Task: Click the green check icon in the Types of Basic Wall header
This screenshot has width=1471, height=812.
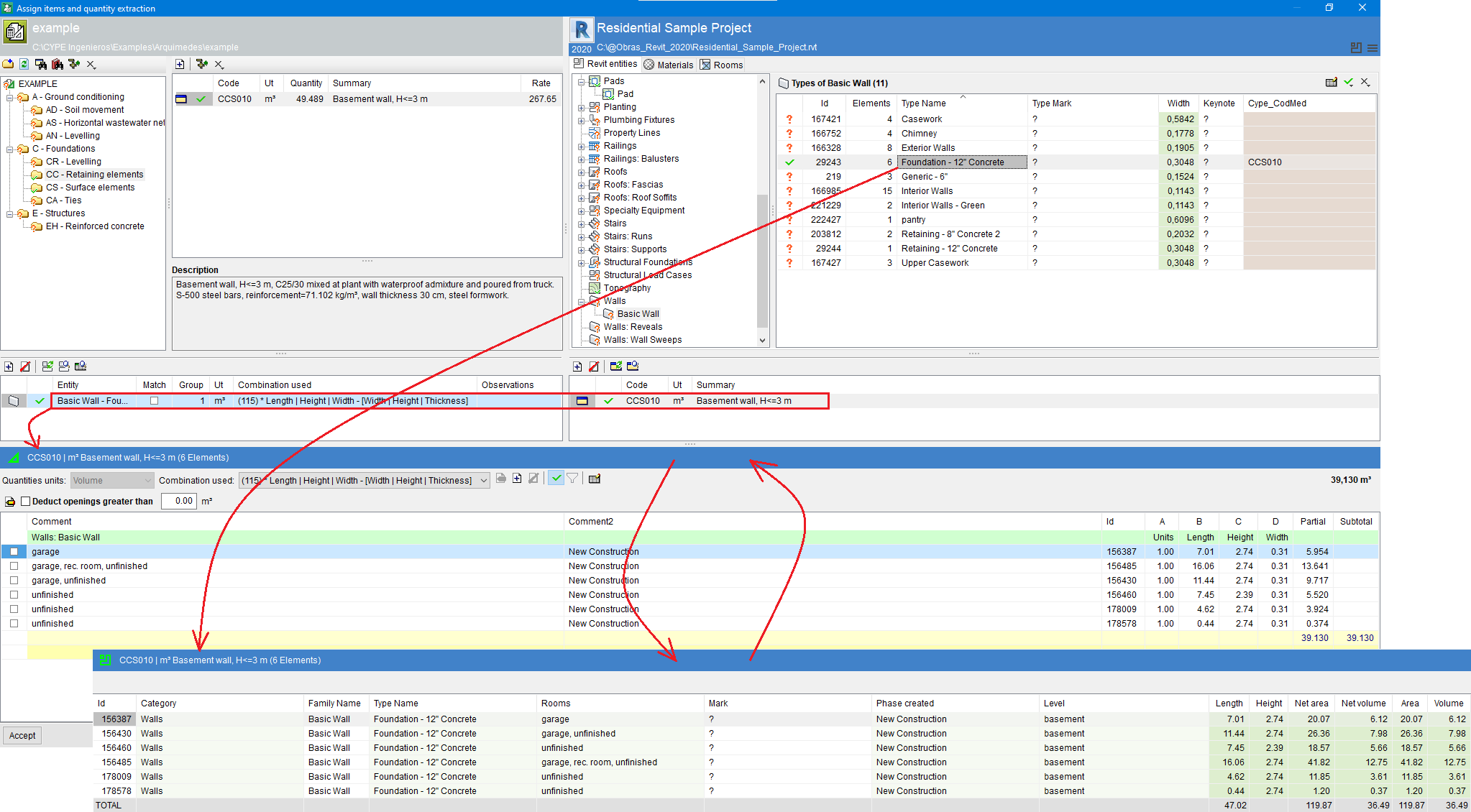Action: click(x=1349, y=83)
